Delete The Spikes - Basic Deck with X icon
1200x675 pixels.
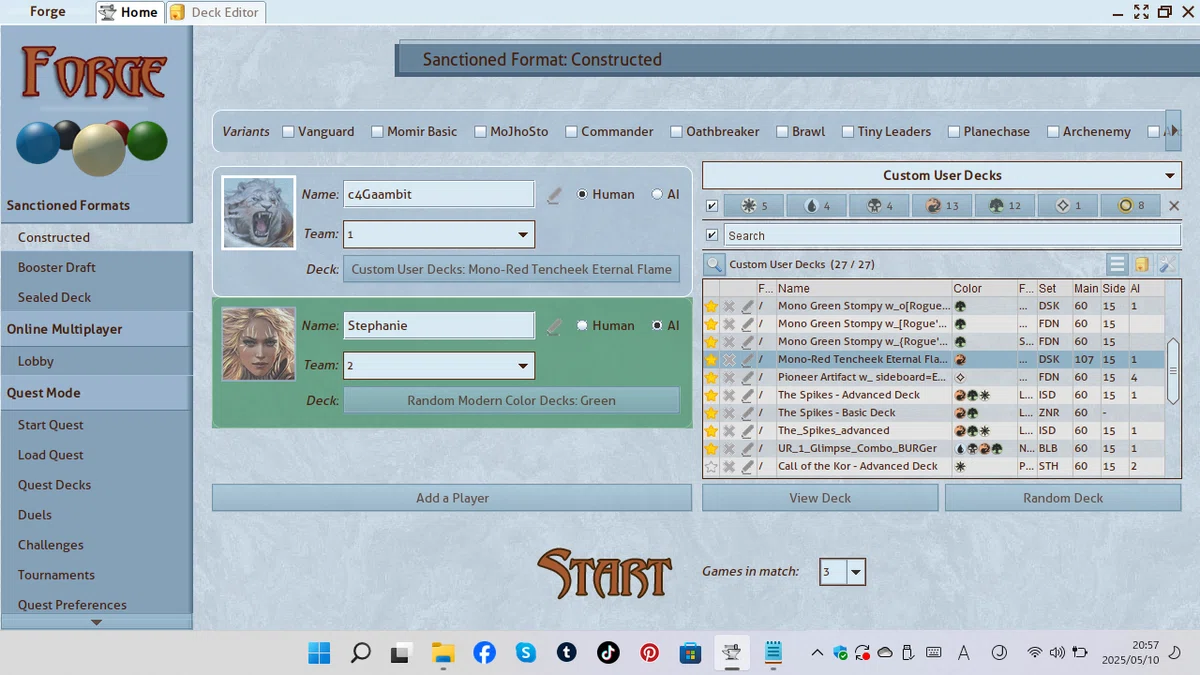coord(729,413)
